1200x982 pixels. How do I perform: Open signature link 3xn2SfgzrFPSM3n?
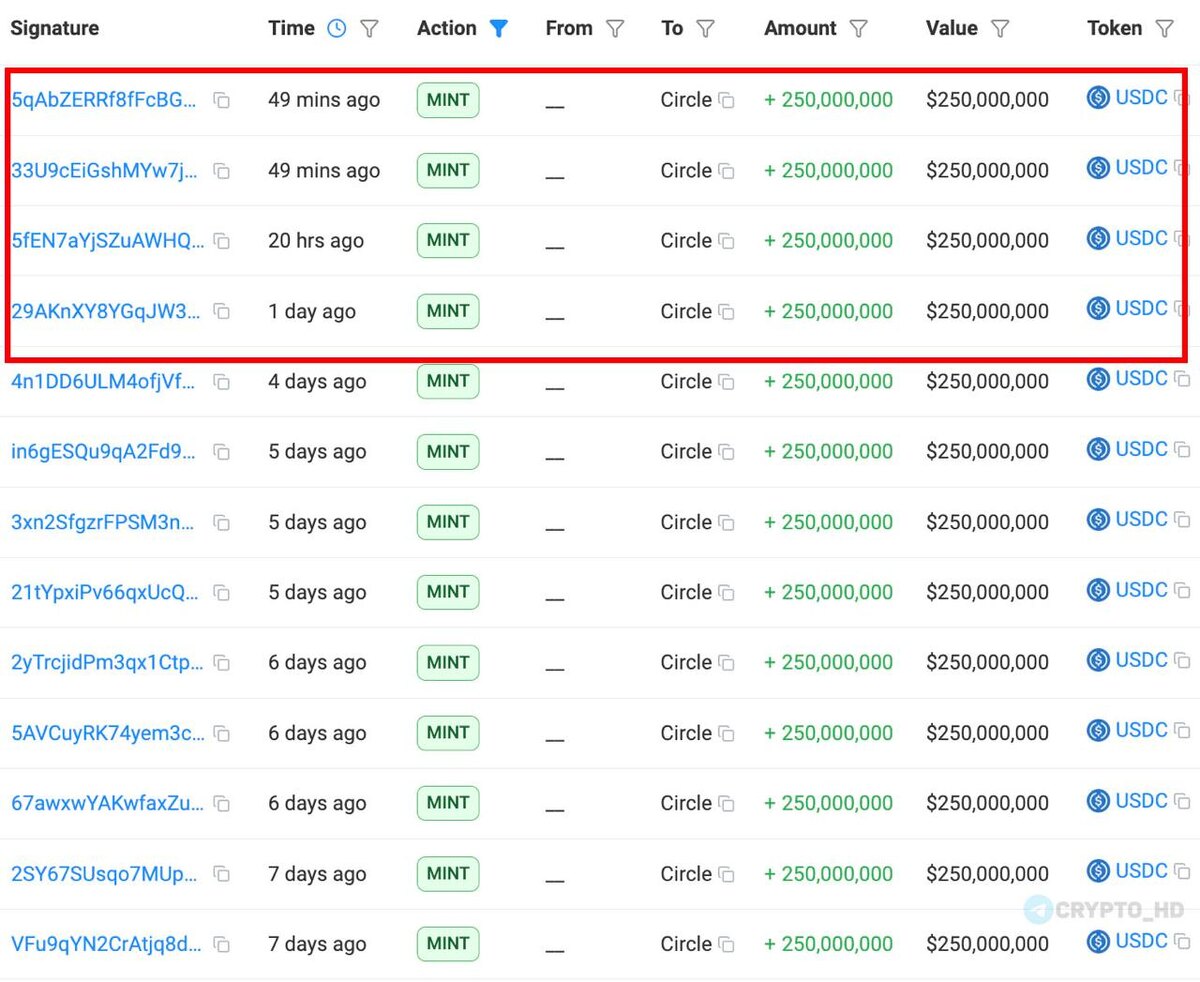(105, 522)
